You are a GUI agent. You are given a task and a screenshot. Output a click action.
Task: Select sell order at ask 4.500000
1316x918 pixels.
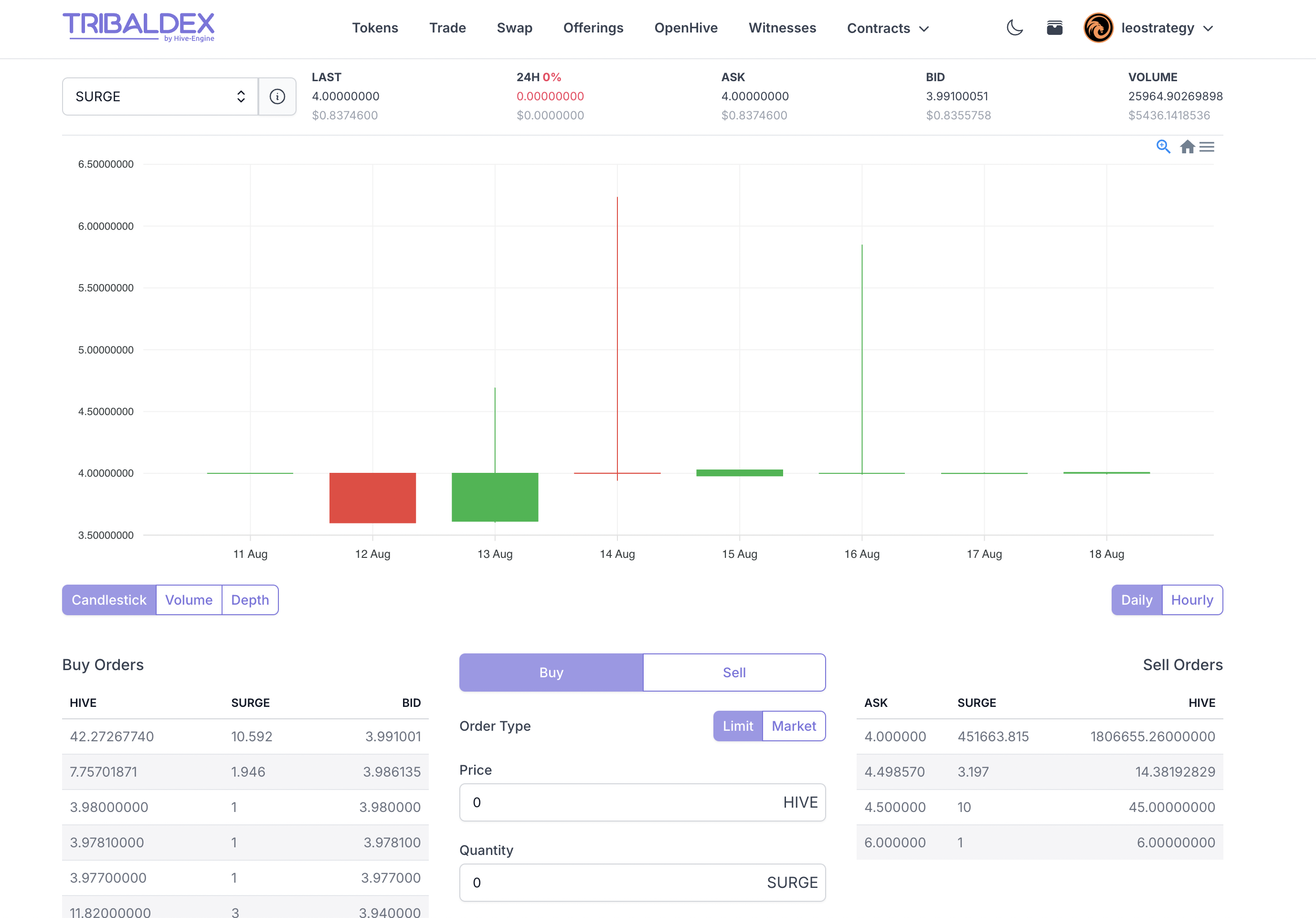[x=1040, y=807]
